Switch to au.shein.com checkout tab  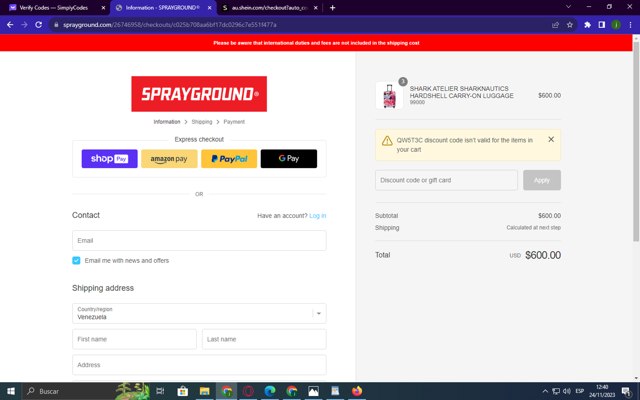coord(269,8)
